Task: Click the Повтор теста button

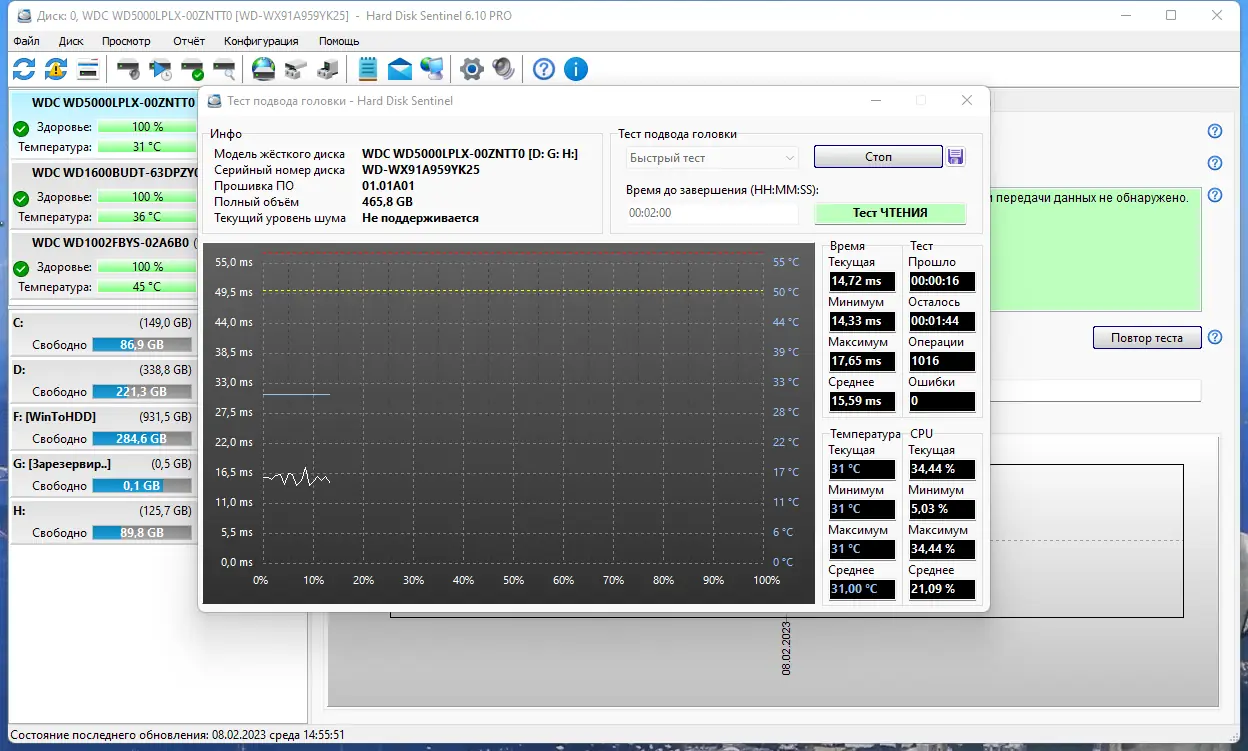Action: point(1147,338)
